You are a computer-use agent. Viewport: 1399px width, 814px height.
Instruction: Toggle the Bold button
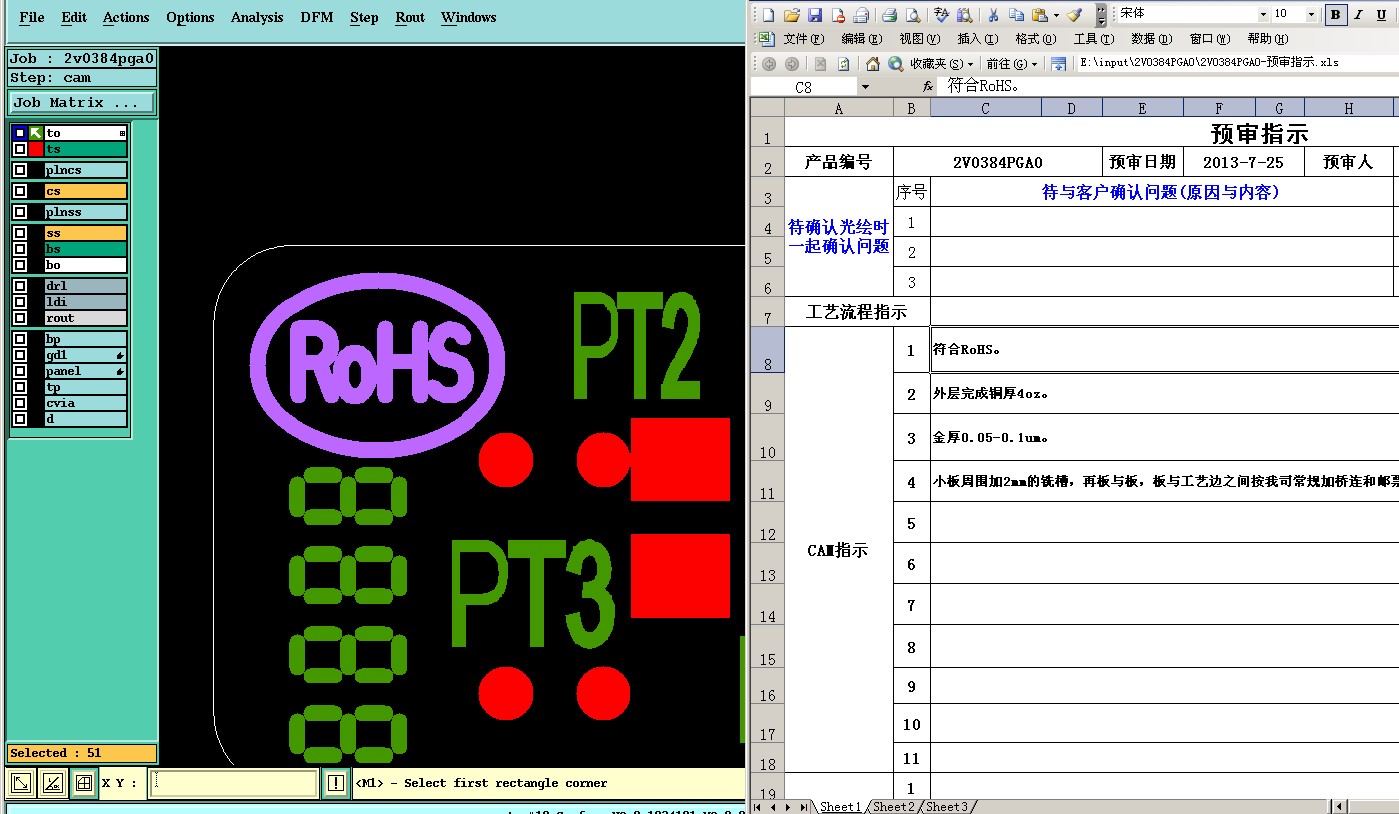[1335, 14]
